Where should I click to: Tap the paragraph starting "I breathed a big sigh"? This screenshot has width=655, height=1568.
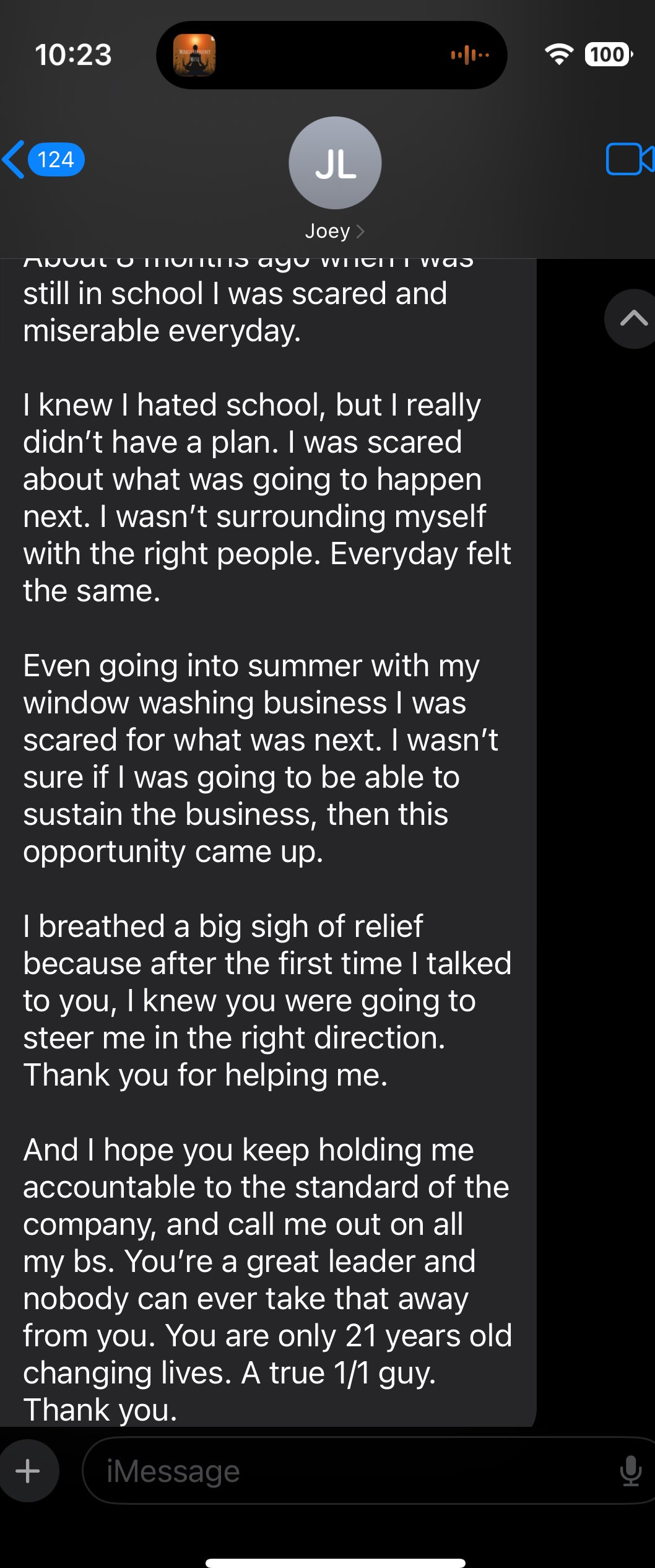tap(267, 1001)
